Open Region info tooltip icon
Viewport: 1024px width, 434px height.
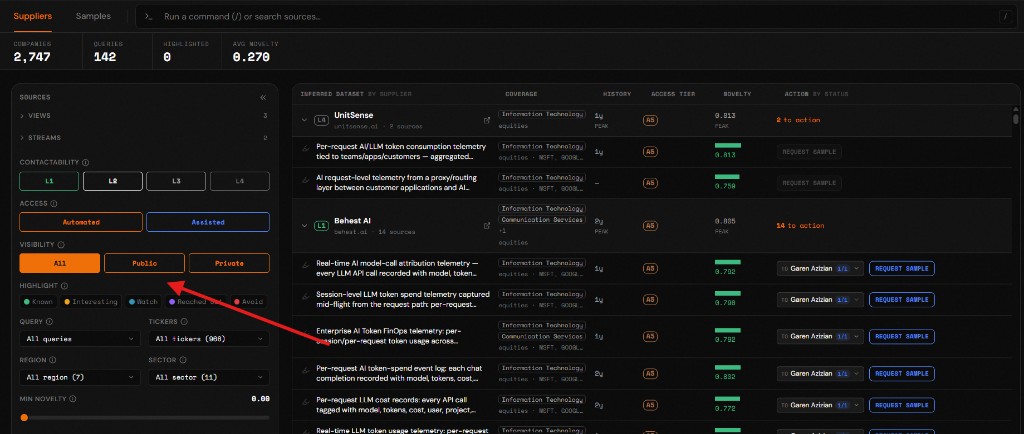pyautogui.click(x=53, y=360)
